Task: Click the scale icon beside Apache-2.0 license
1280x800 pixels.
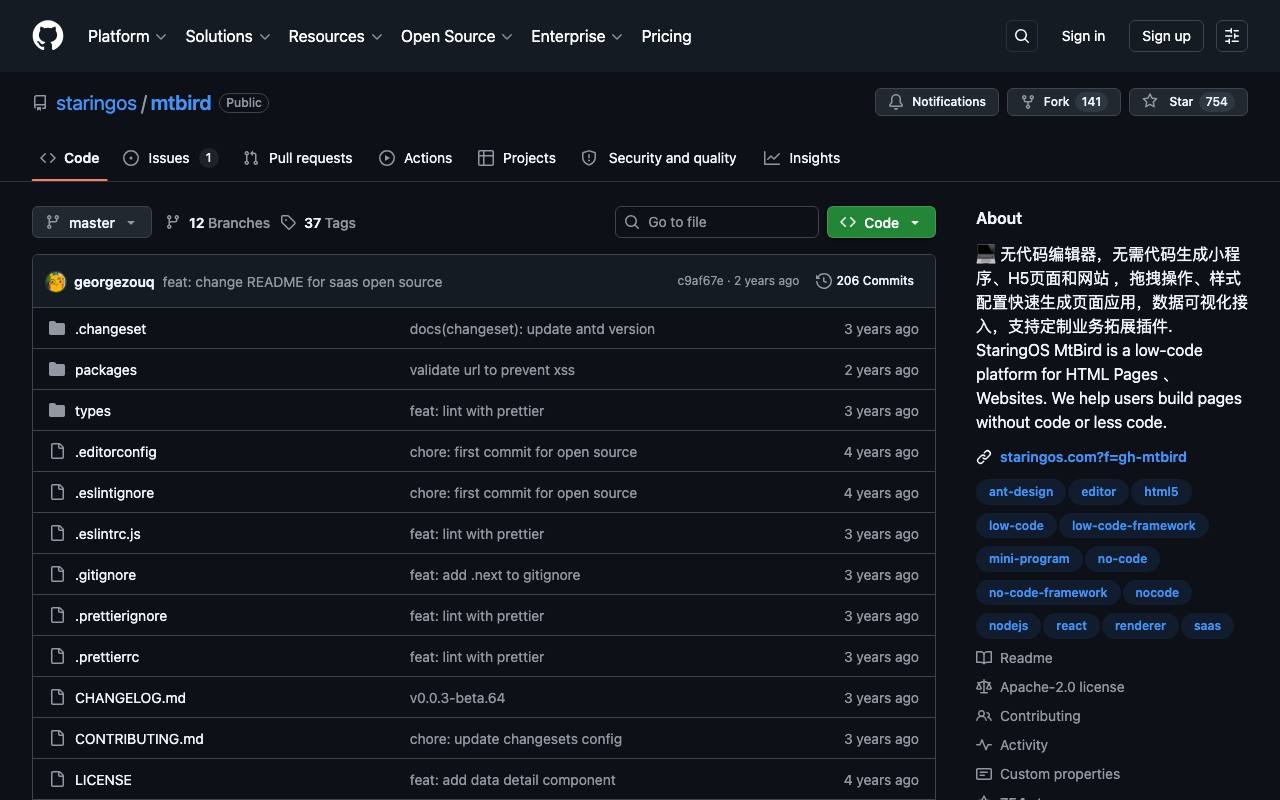Action: click(x=984, y=687)
